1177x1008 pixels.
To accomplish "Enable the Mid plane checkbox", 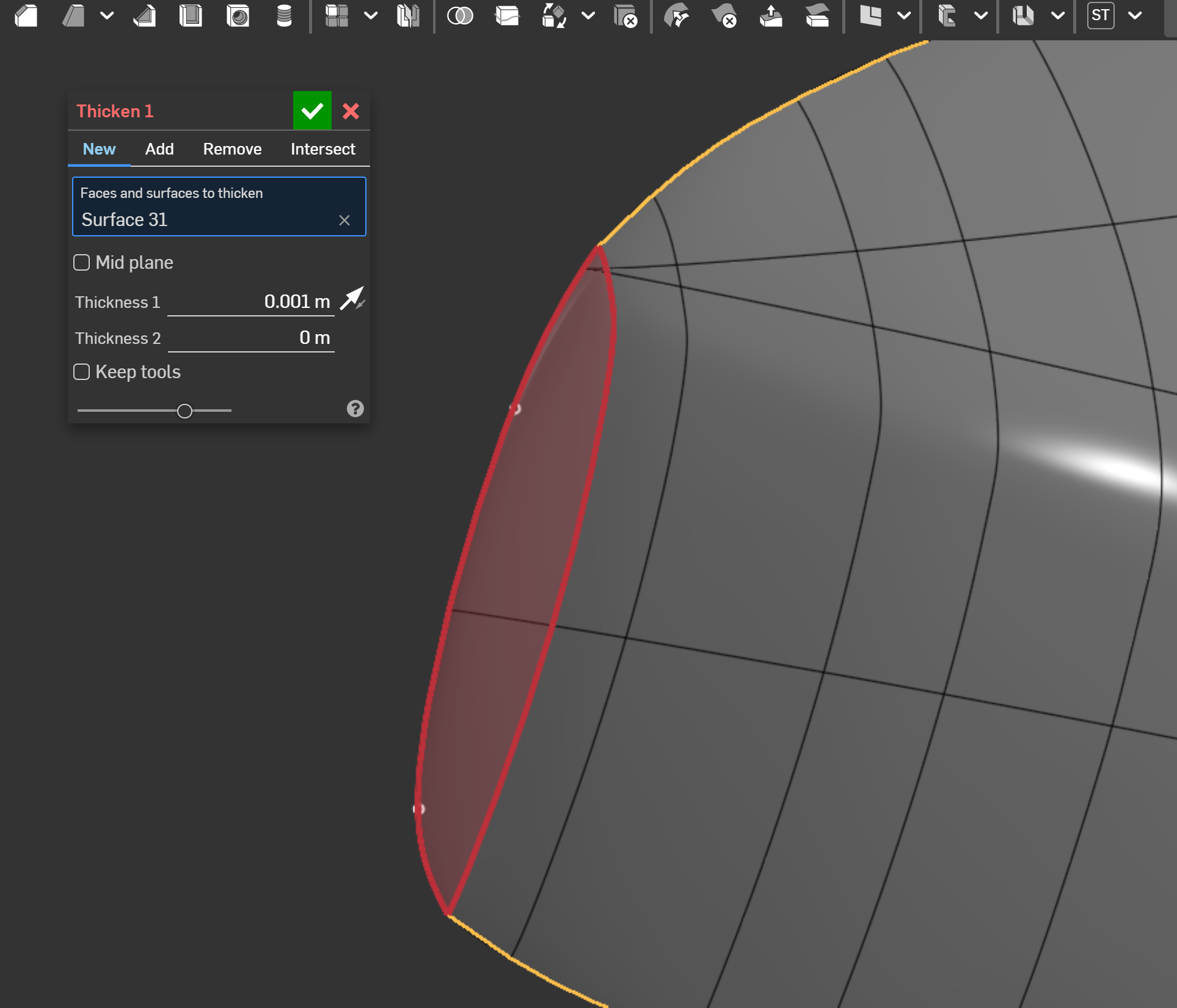I will [82, 263].
